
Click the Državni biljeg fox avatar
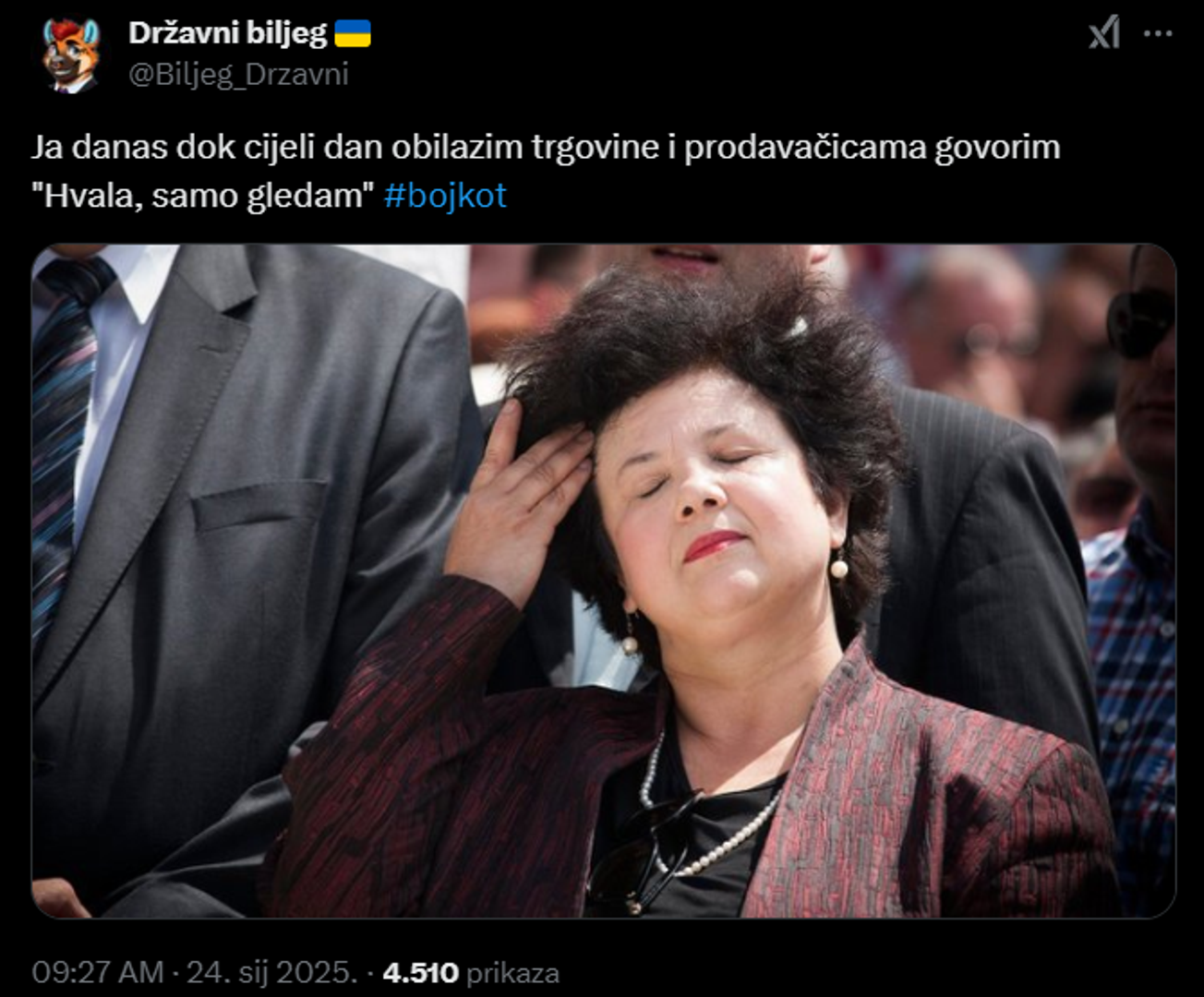[70, 55]
